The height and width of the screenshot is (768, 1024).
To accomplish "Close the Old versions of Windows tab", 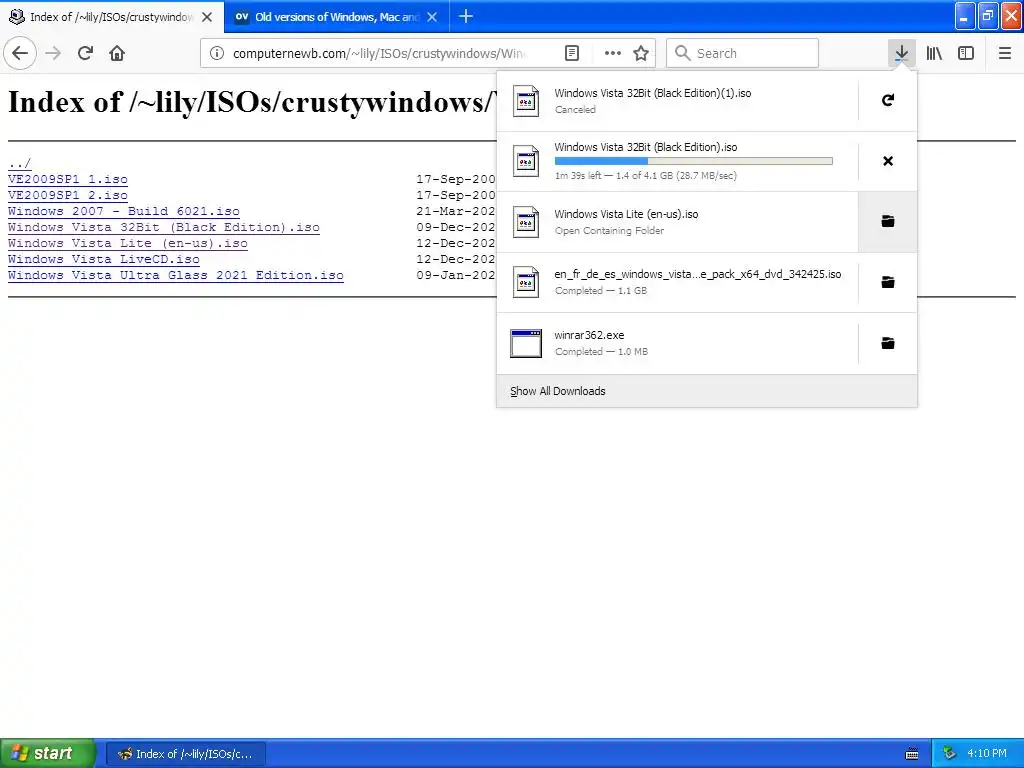I will pos(432,17).
